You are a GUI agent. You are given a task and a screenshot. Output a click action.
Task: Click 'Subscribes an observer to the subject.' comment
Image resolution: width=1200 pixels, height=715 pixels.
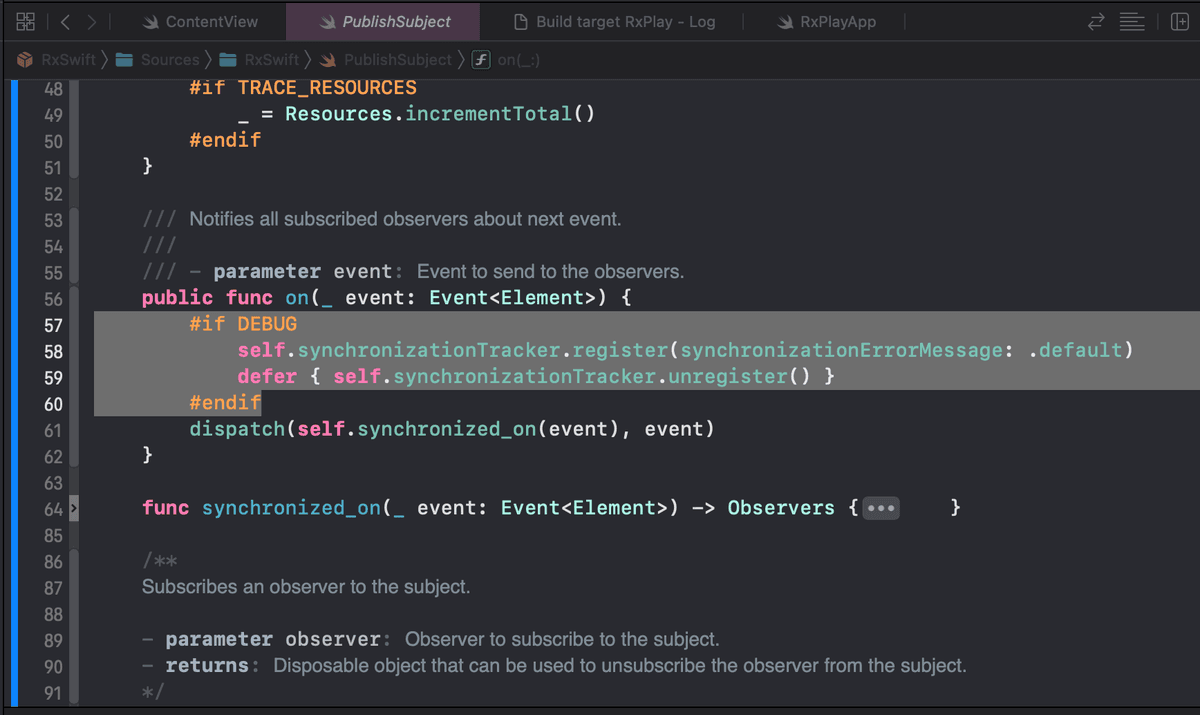coord(306,587)
